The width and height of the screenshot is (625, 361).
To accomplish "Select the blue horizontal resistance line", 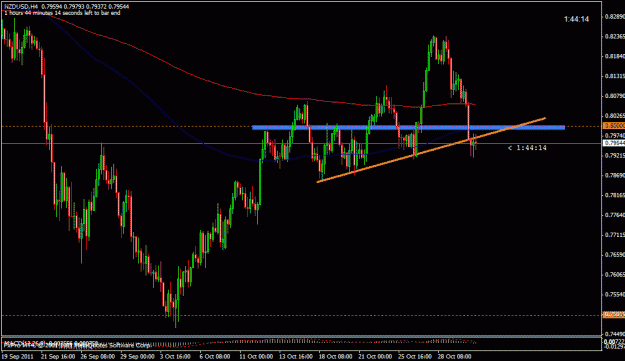I will pos(408,128).
